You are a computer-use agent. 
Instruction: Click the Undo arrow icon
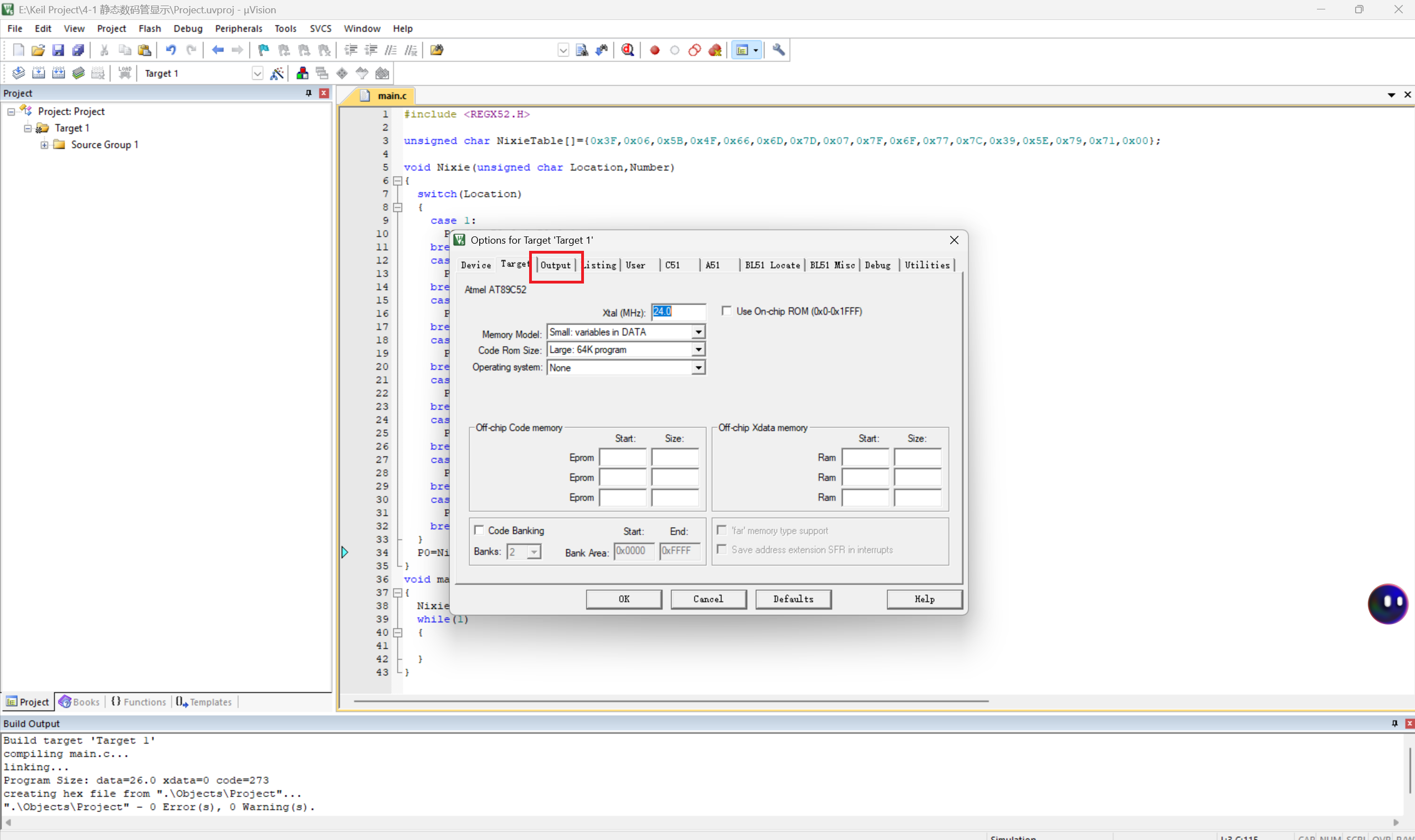coord(171,50)
